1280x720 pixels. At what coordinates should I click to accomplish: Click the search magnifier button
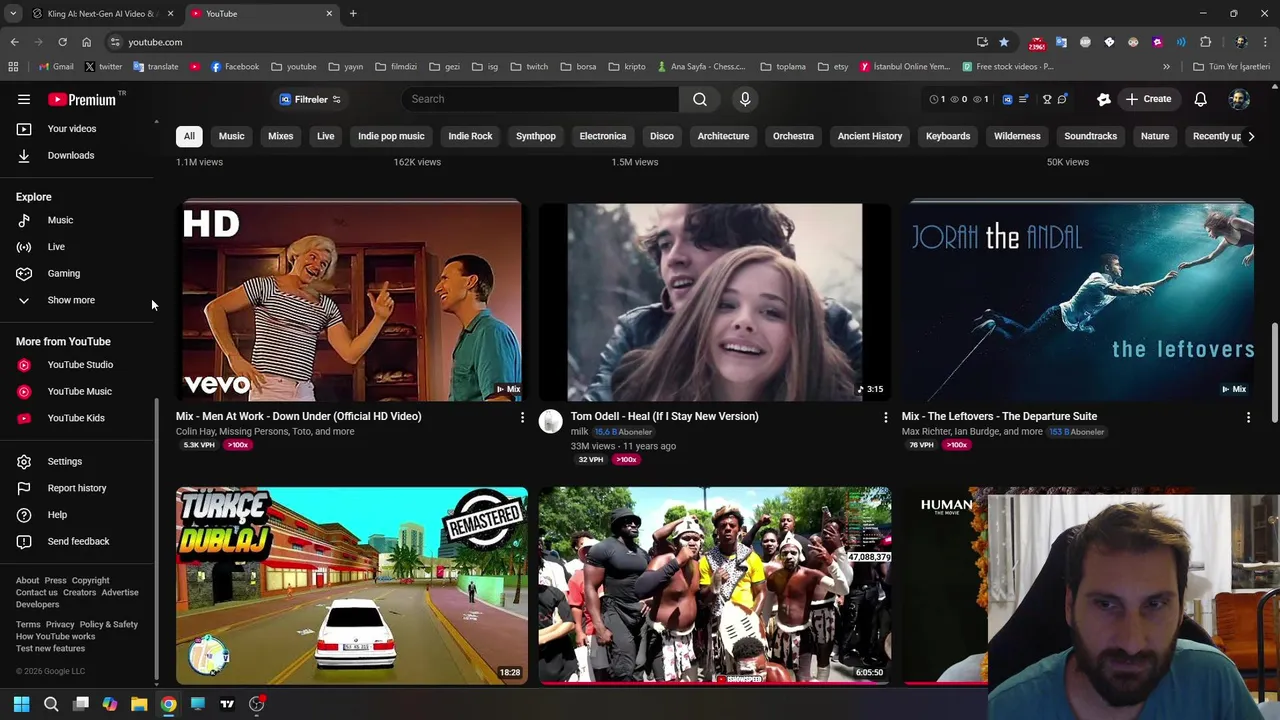[x=700, y=99]
